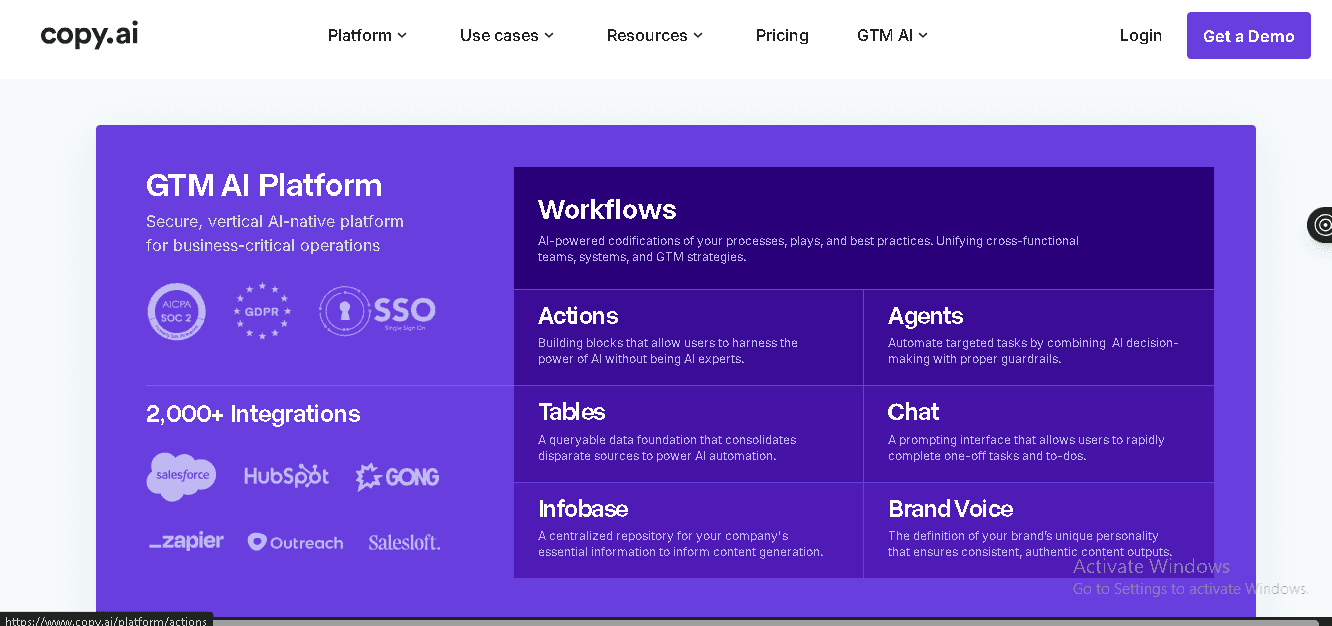
Task: Click the Gong integration logo
Action: 397,477
